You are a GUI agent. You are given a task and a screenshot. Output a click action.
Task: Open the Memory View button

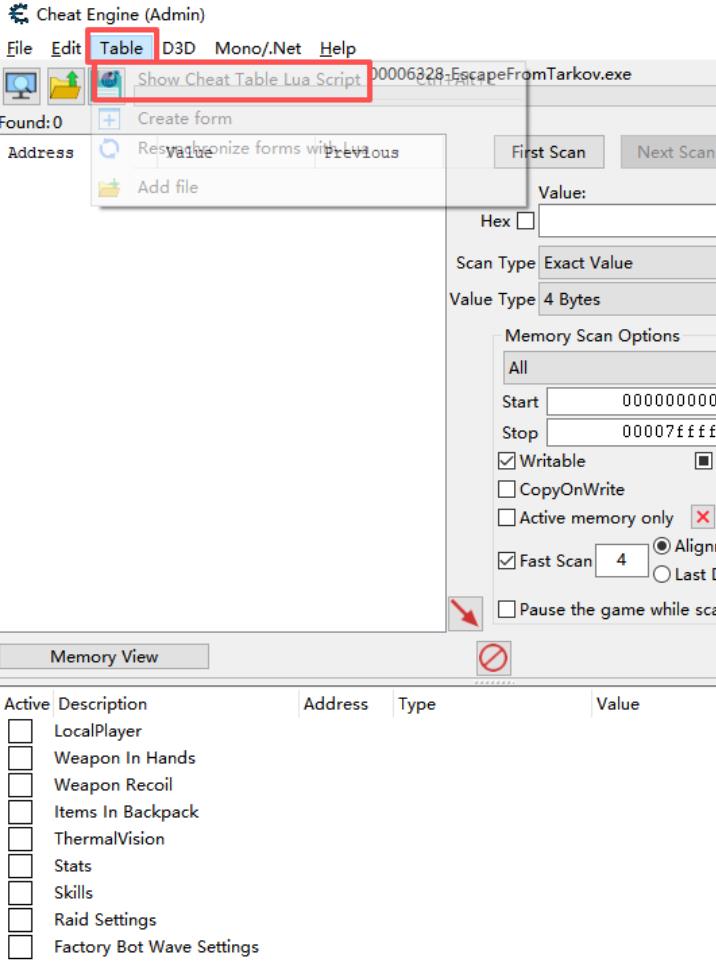(104, 656)
